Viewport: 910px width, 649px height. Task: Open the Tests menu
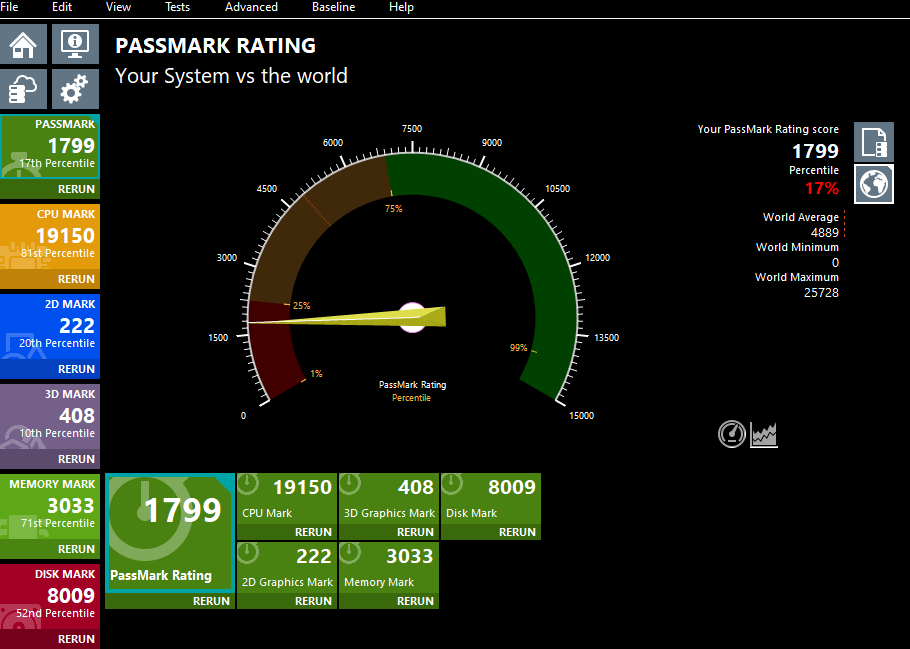tap(177, 7)
